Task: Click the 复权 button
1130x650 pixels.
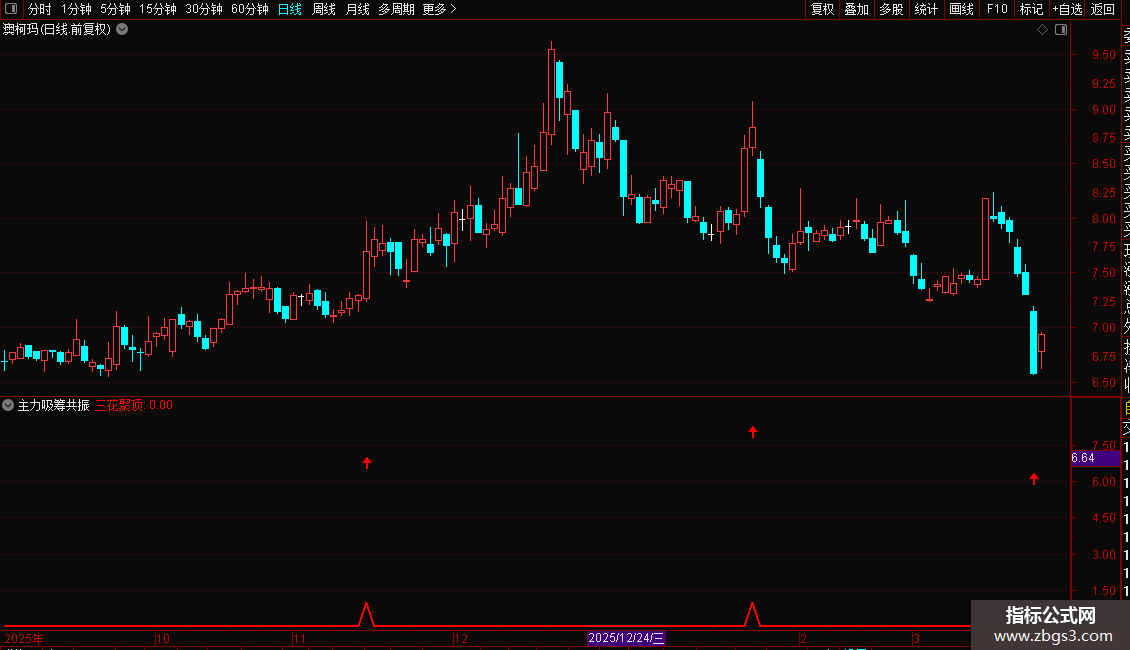Action: coord(822,9)
